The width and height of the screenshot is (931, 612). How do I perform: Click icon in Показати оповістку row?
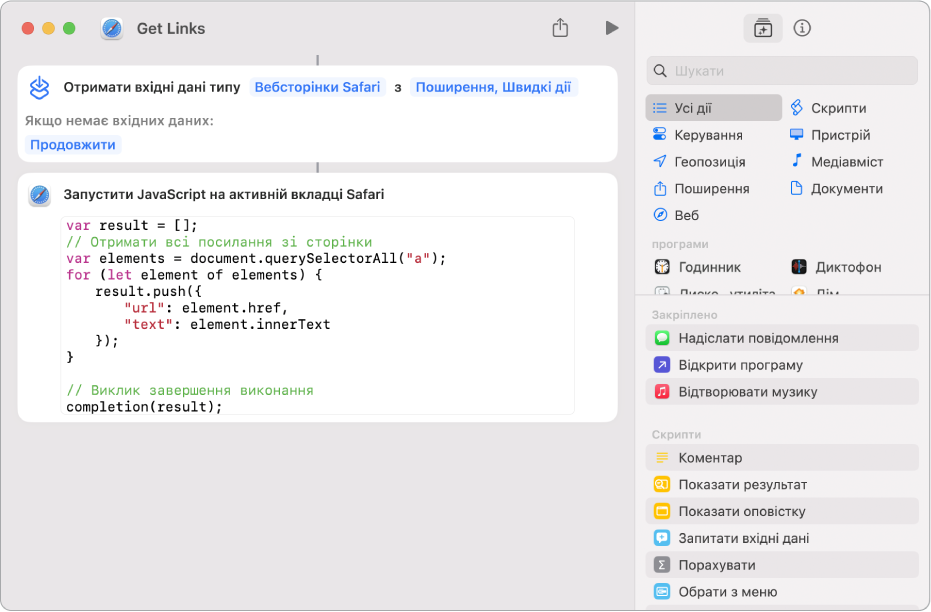pyautogui.click(x=661, y=511)
